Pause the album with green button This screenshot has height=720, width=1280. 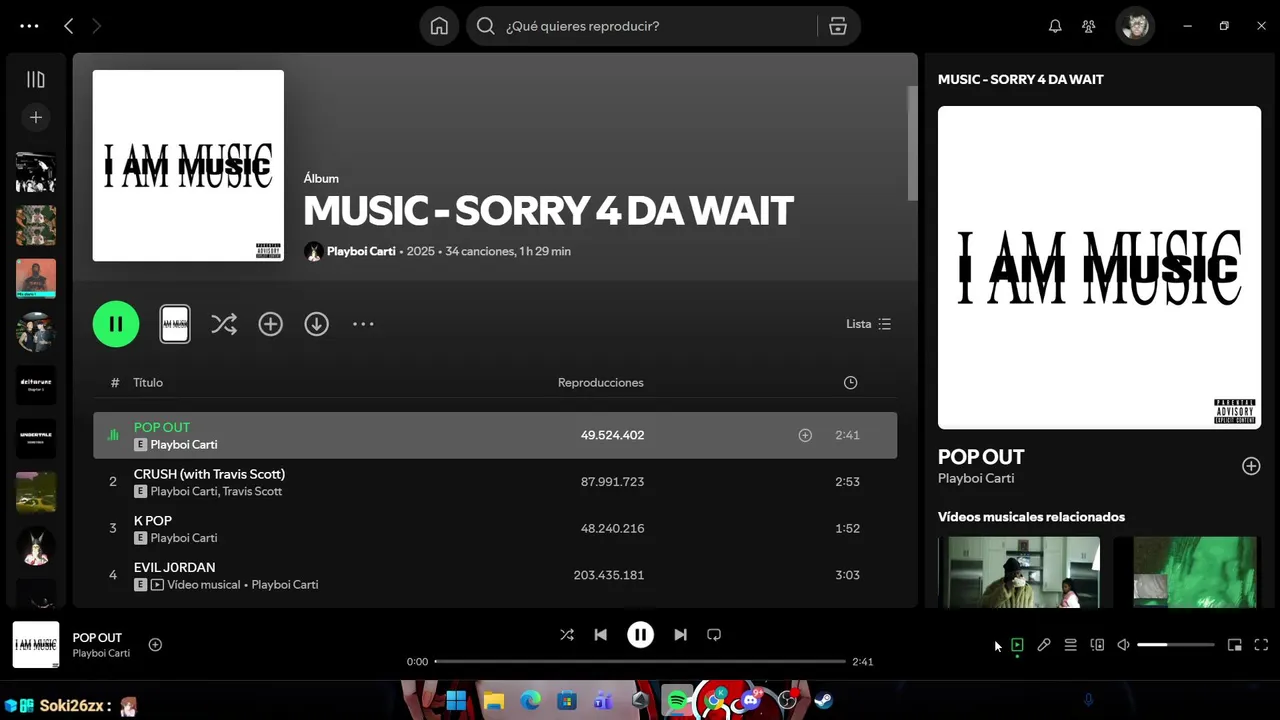pos(116,324)
